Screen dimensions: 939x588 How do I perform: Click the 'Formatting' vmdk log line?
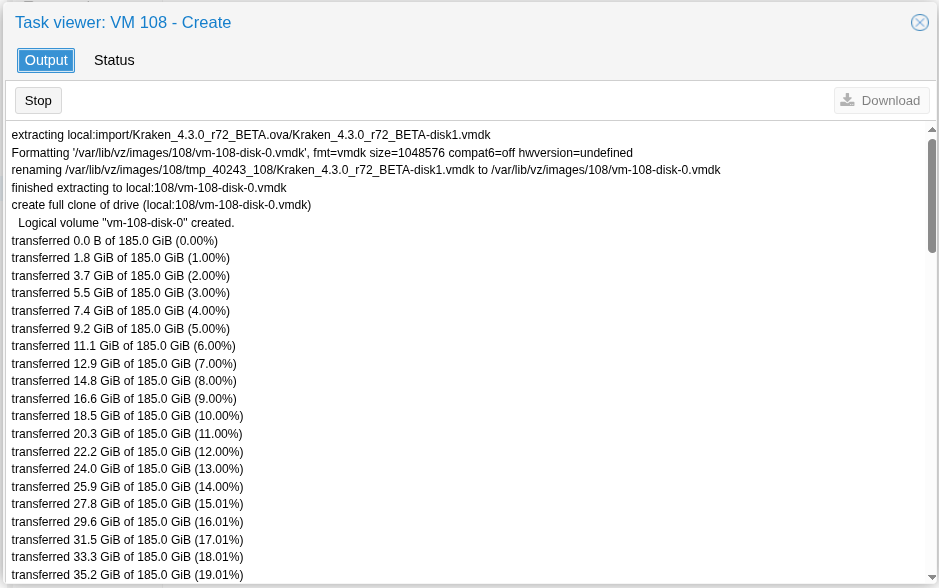(x=322, y=153)
